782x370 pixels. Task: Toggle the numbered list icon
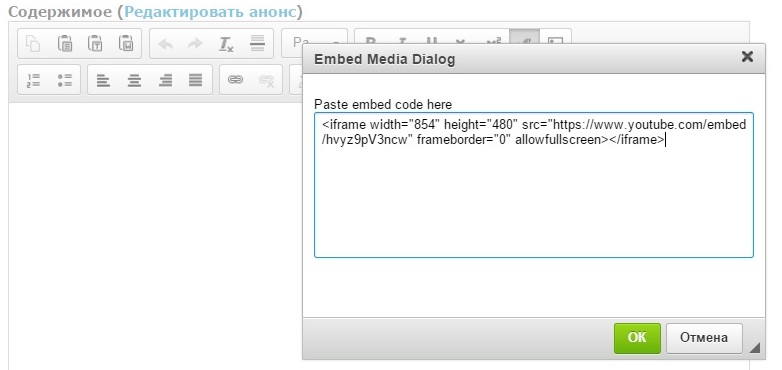coord(33,80)
